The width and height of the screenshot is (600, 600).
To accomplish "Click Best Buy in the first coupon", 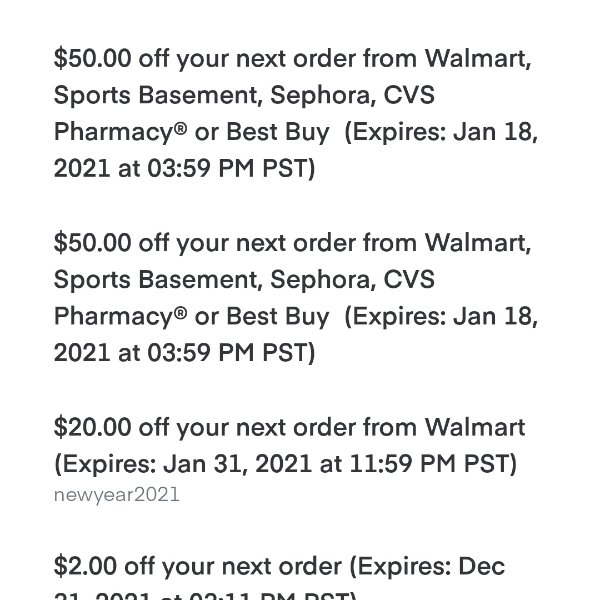I will pos(277,132).
